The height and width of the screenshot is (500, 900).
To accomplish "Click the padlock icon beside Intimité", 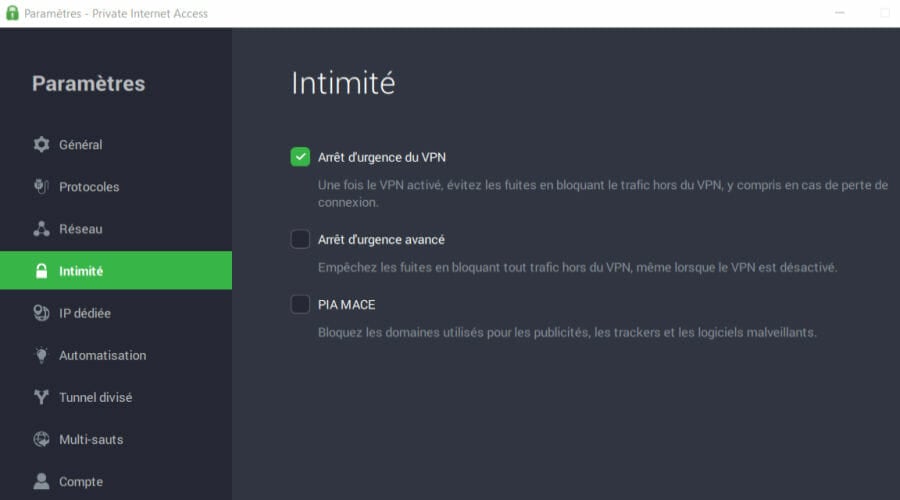I will tap(41, 270).
